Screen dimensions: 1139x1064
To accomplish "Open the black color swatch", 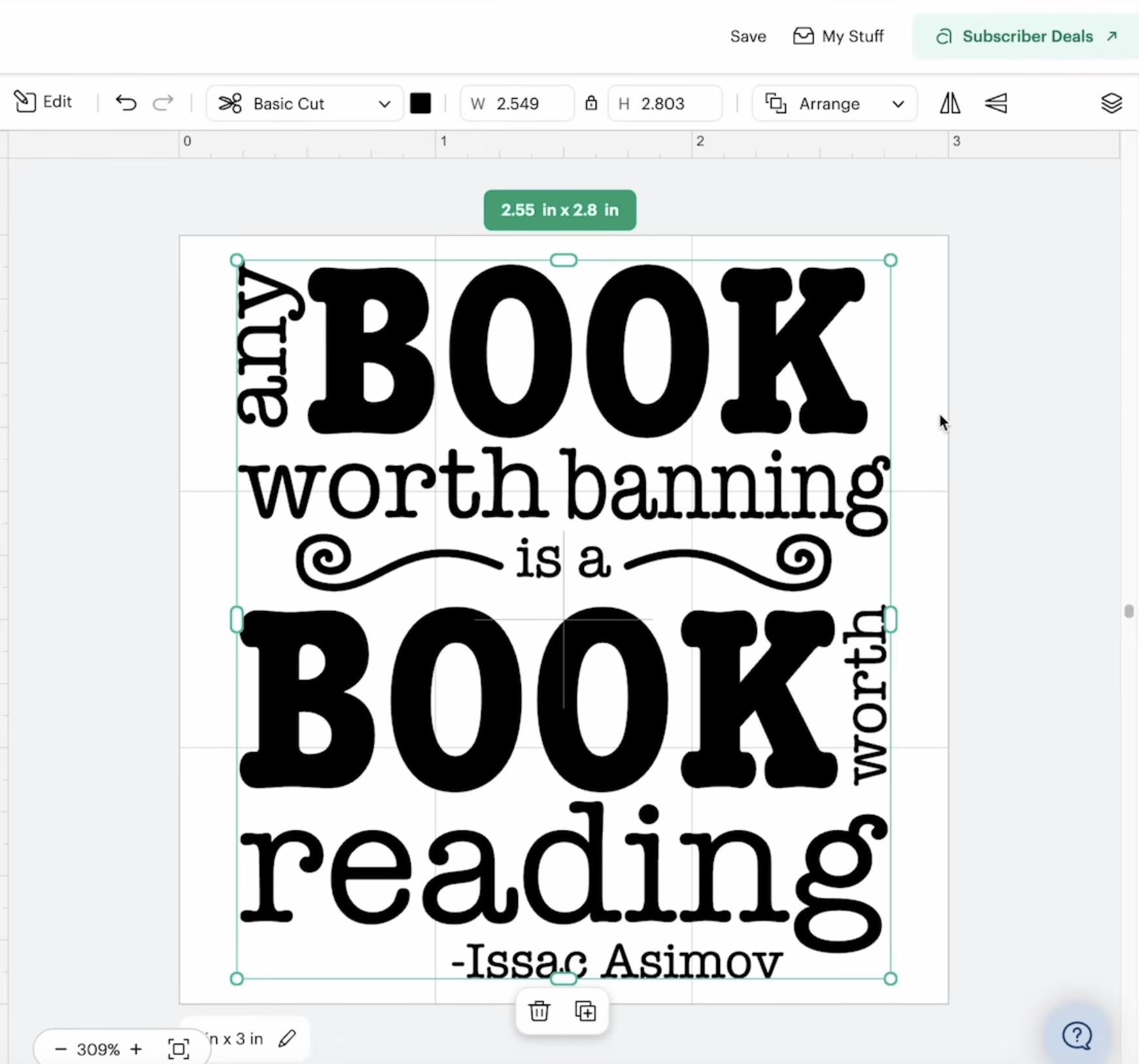I will [x=420, y=103].
